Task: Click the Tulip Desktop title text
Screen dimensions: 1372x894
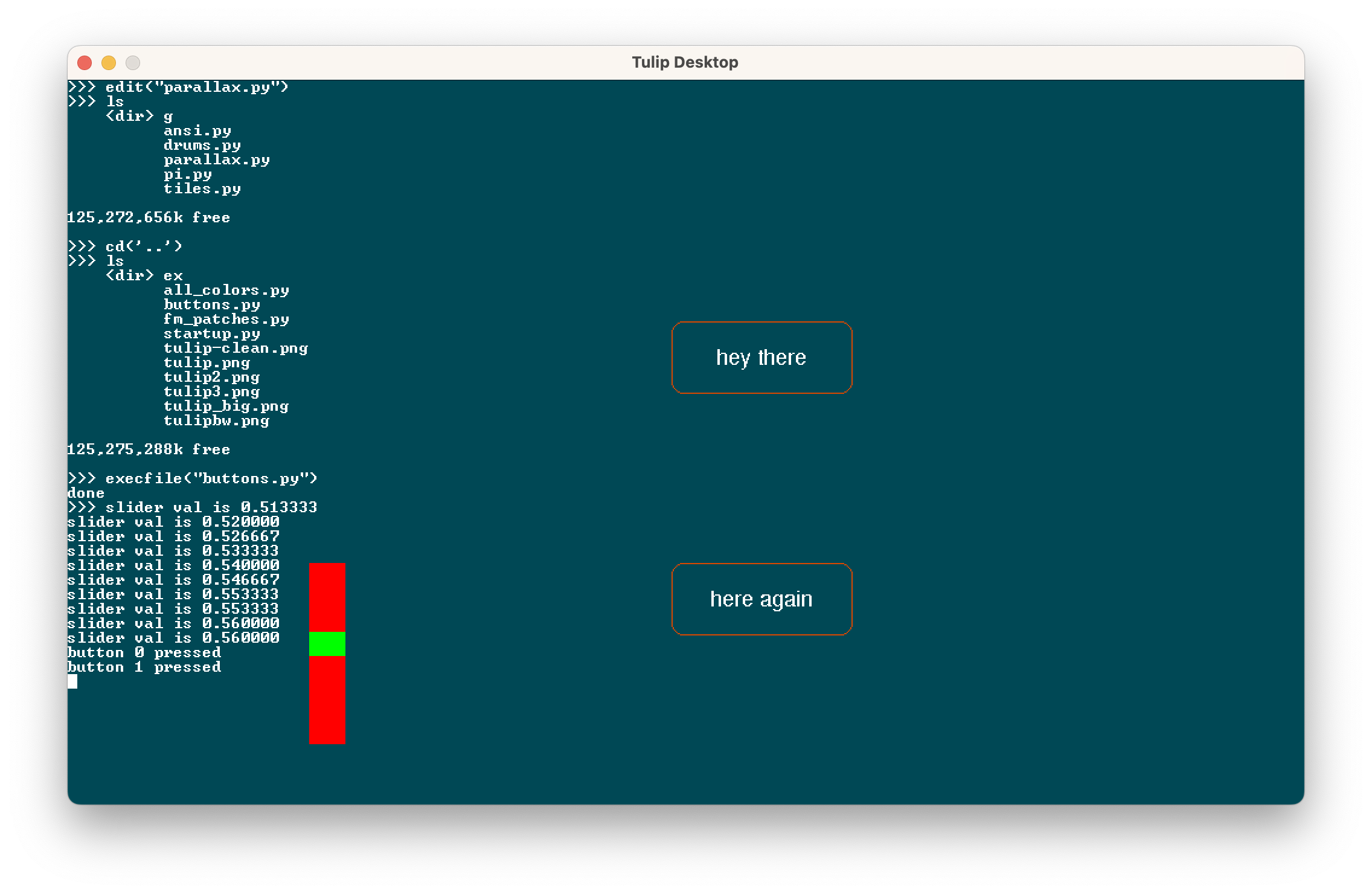Action: pyautogui.click(x=685, y=63)
